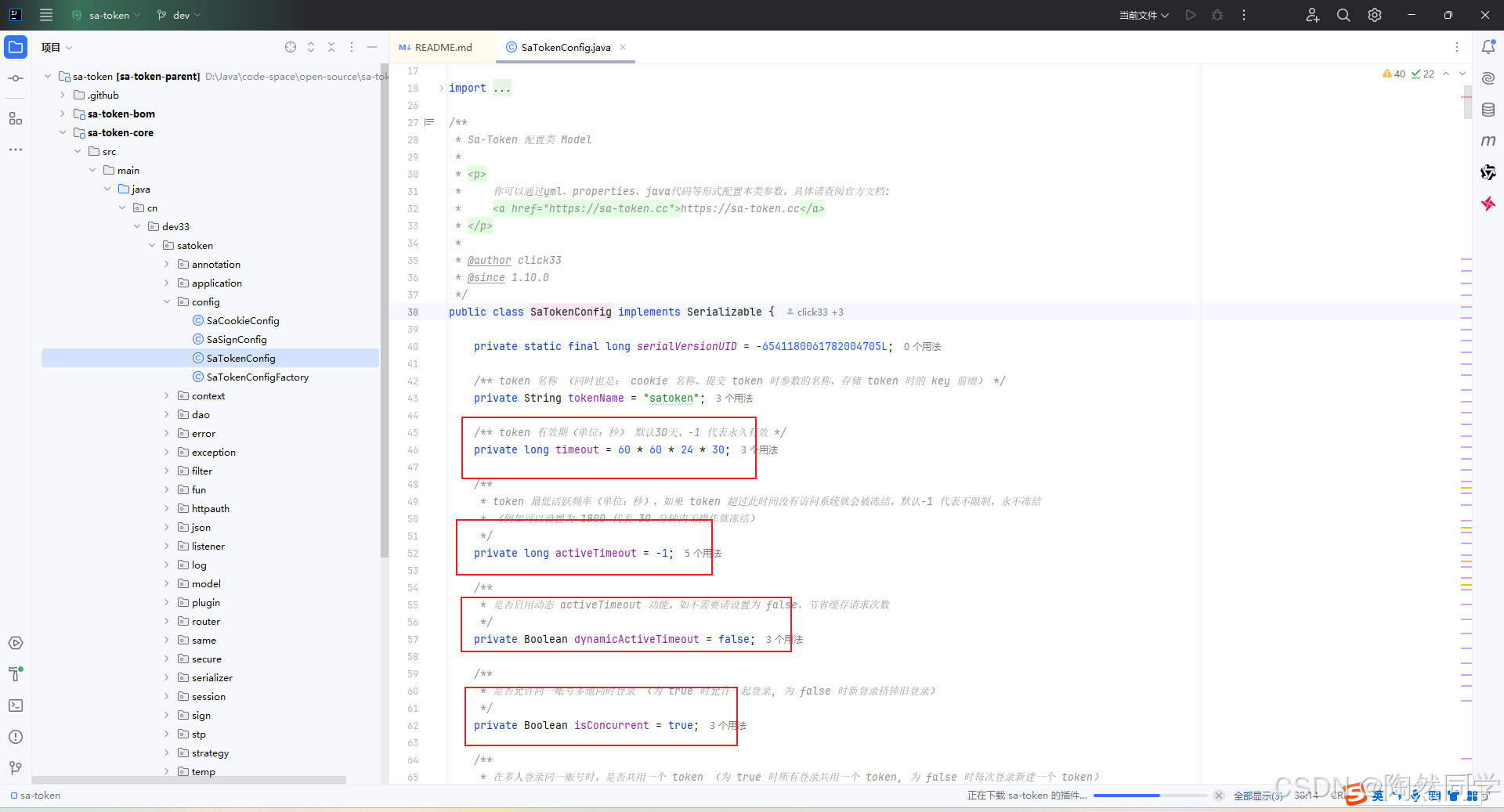Viewport: 1504px width, 812px height.
Task: Open the Notifications bell panel
Action: click(1488, 47)
